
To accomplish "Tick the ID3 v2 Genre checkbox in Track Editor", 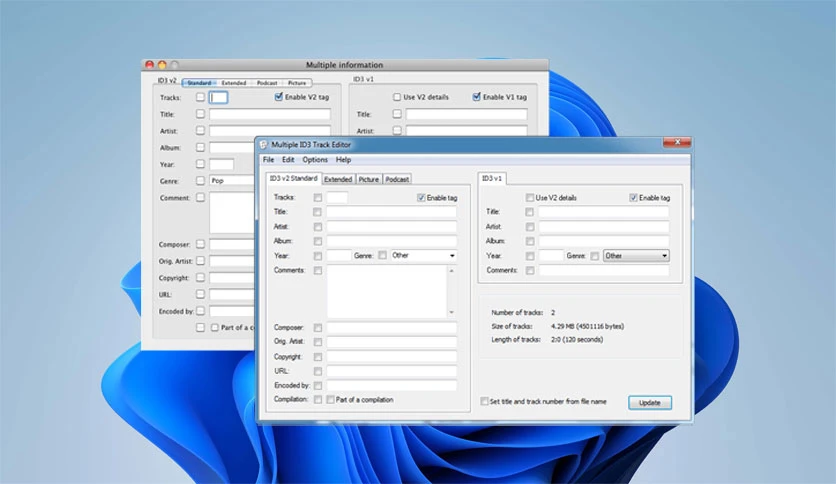I will click(x=382, y=255).
